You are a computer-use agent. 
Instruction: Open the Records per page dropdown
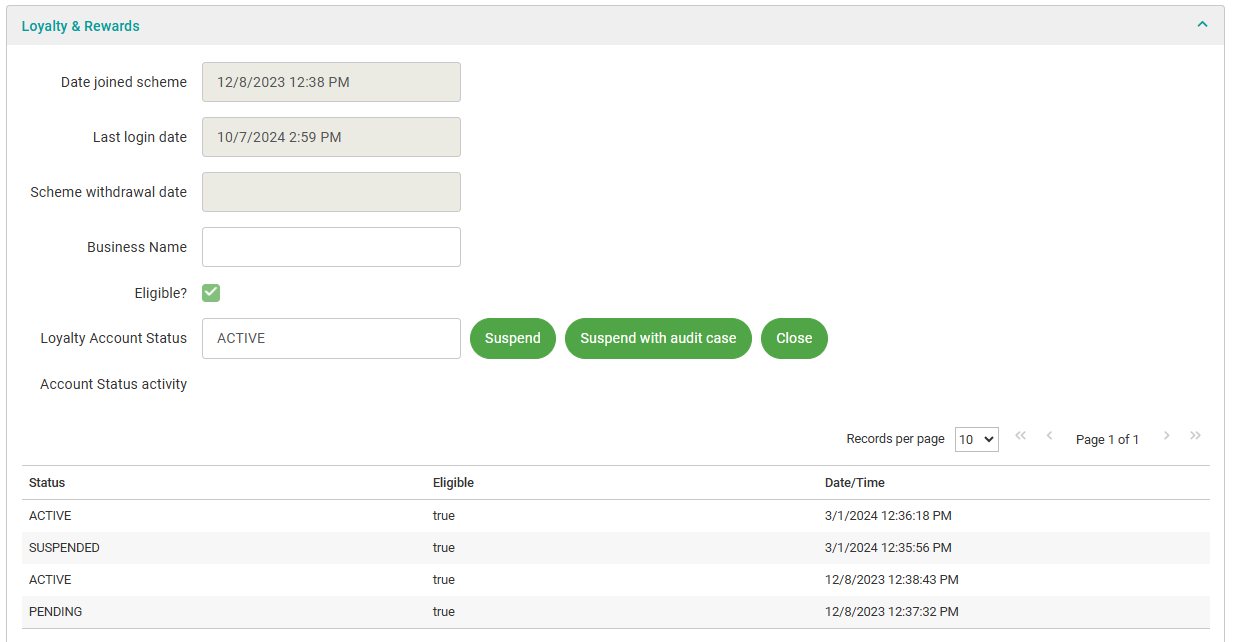pos(976,439)
